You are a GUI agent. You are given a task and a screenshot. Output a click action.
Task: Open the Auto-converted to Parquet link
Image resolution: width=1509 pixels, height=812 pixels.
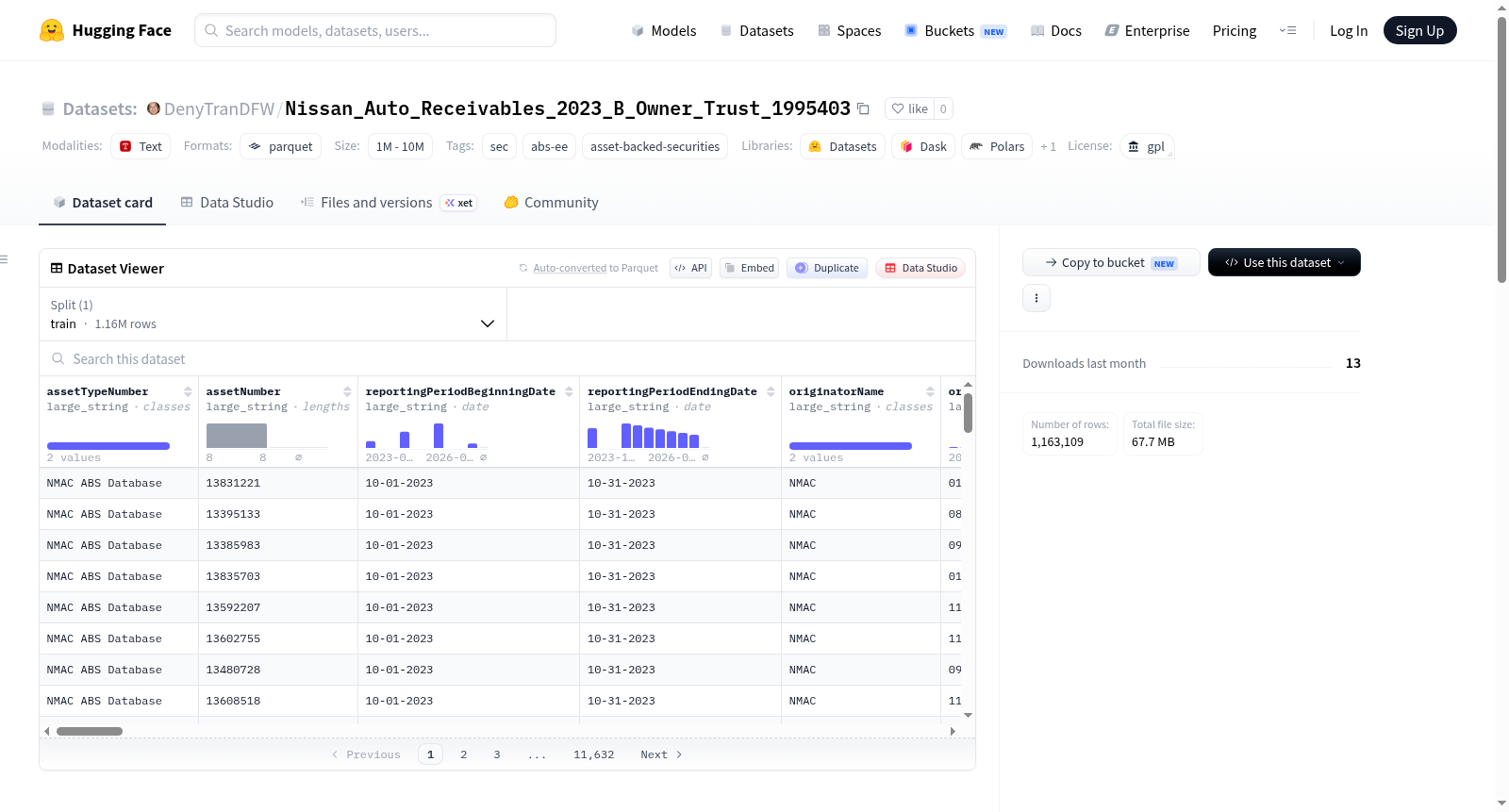pos(570,268)
